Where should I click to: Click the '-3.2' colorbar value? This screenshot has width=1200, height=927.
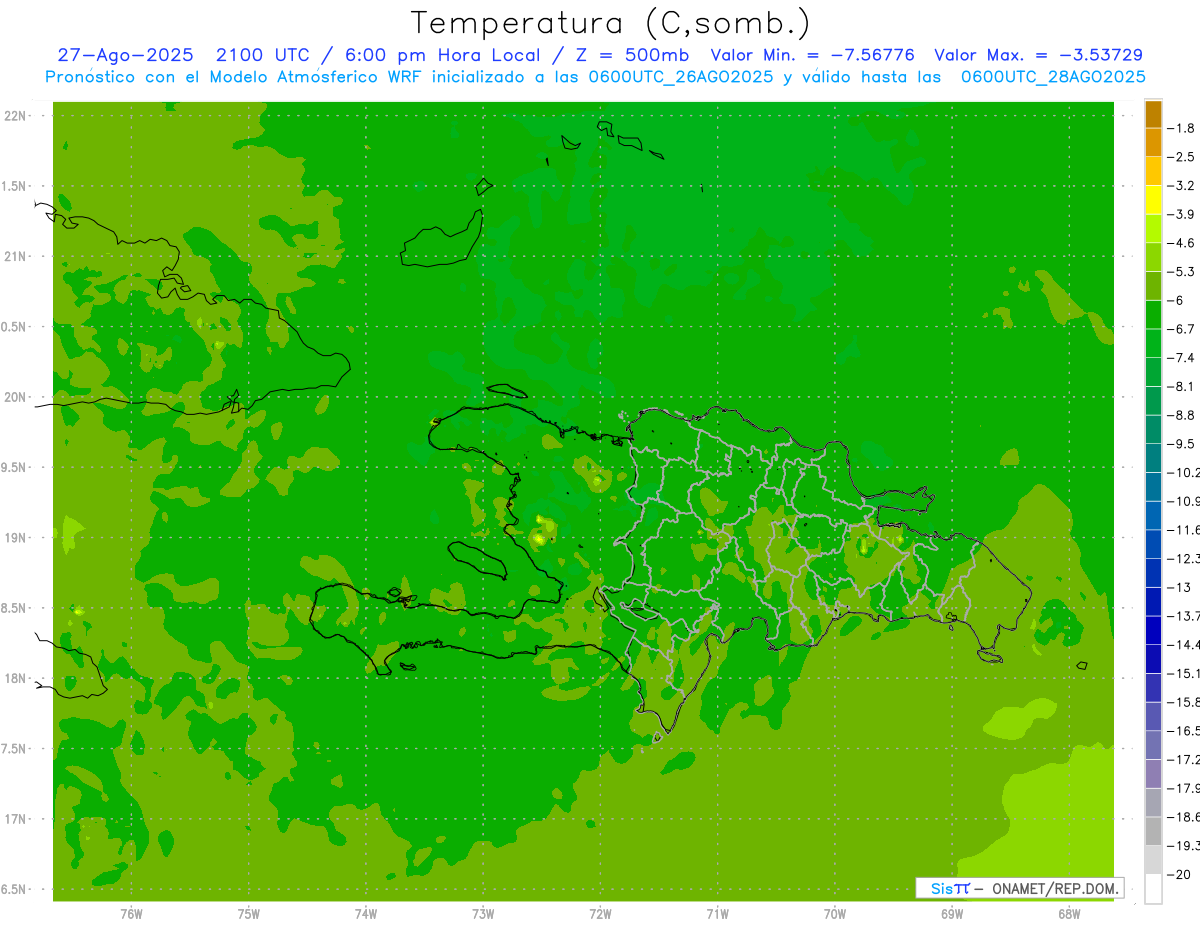(1181, 185)
